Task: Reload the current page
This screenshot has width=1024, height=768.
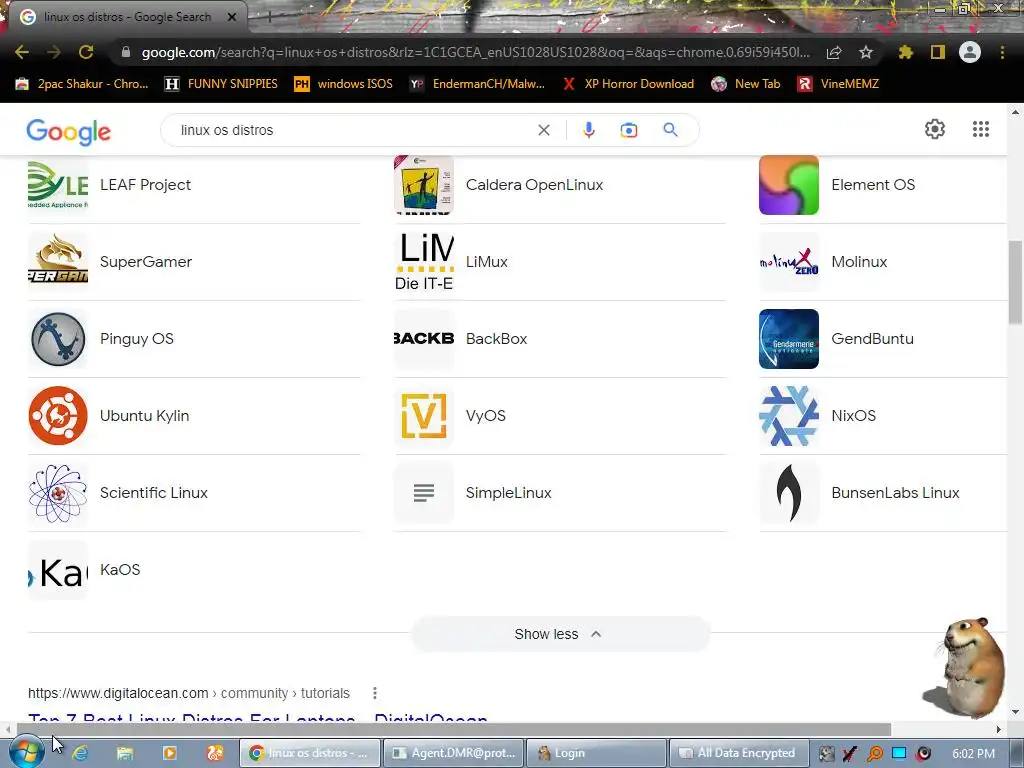Action: (86, 52)
